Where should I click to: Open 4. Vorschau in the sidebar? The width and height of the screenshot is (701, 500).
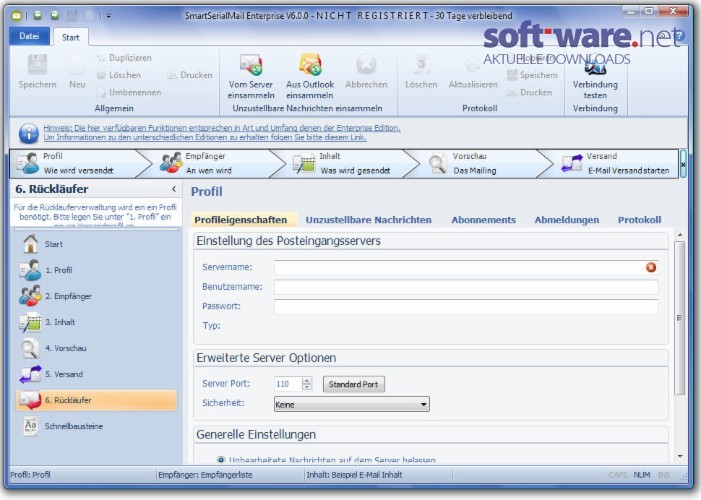coord(96,348)
